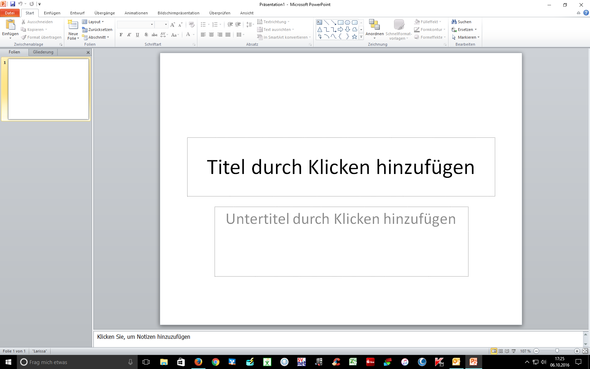Click the zoom slider handle in status bar
Viewport: 590px width, 369px height.
pyautogui.click(x=557, y=351)
